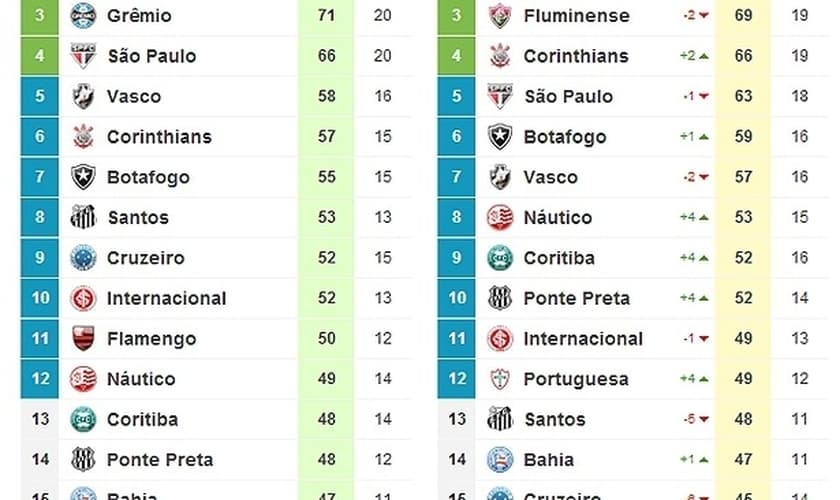
Task: Click the Grêmio club crest
Action: click(x=83, y=16)
